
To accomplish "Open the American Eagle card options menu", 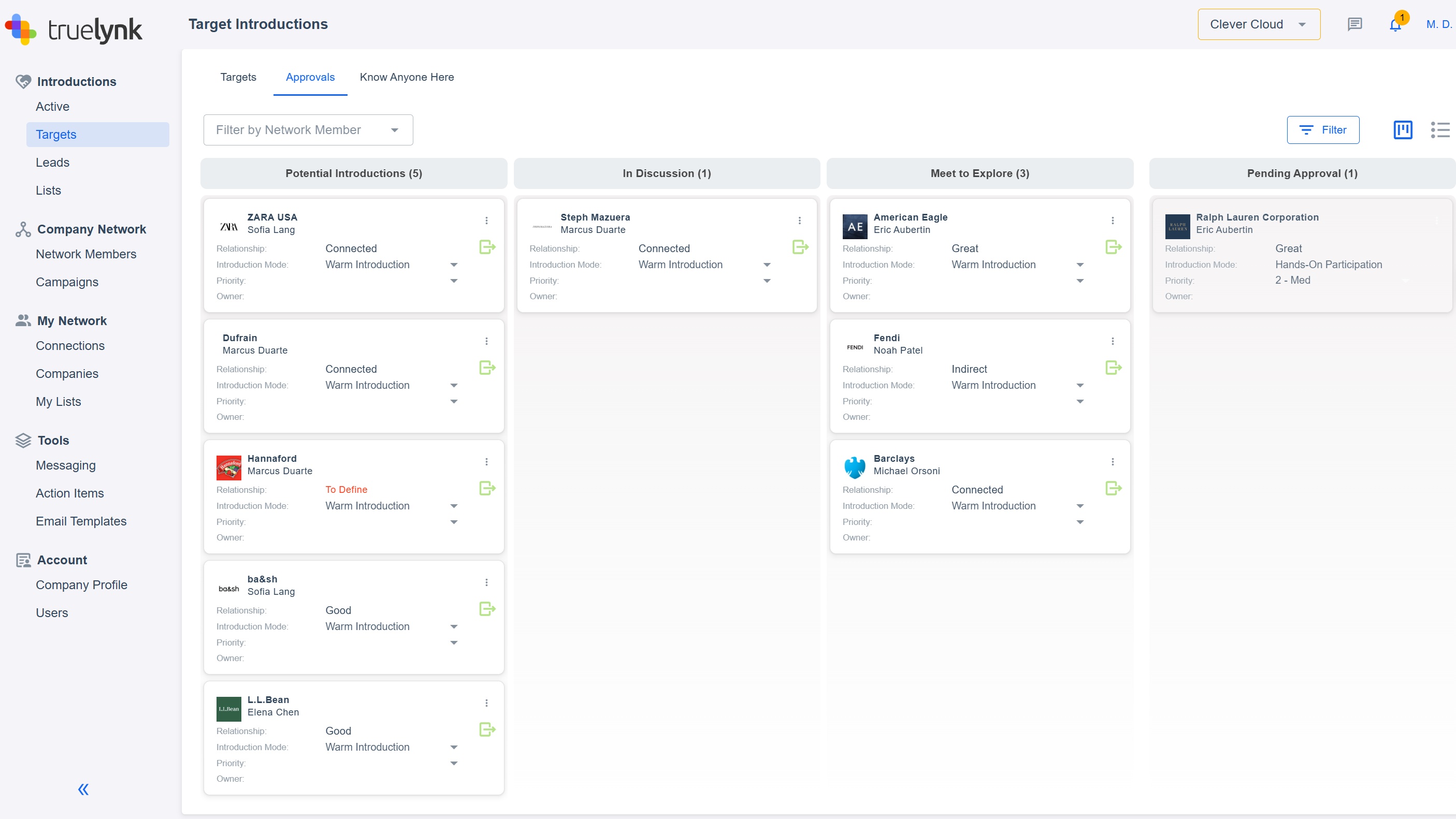I will tap(1113, 221).
